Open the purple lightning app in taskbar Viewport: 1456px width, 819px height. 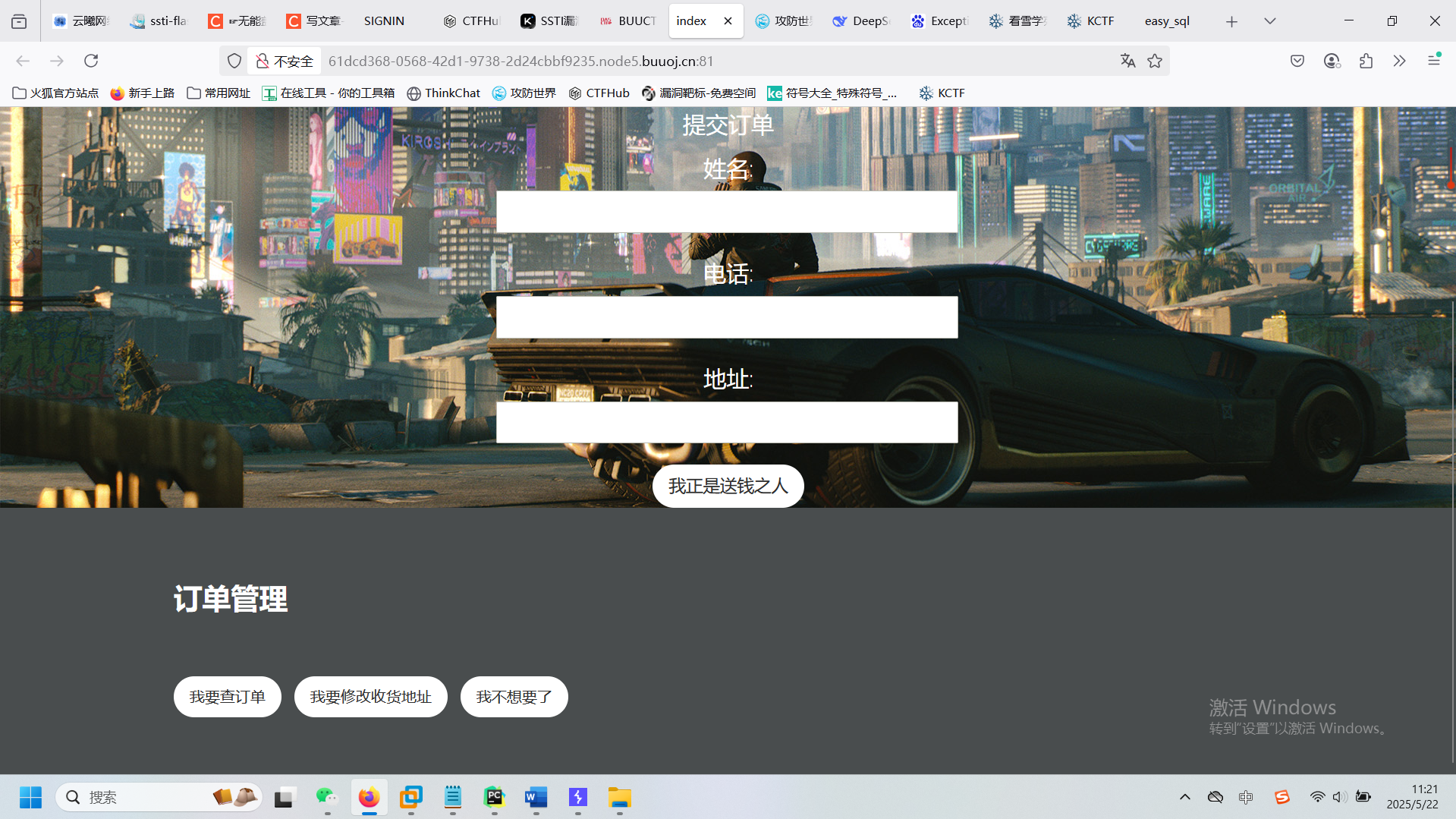coord(578,797)
